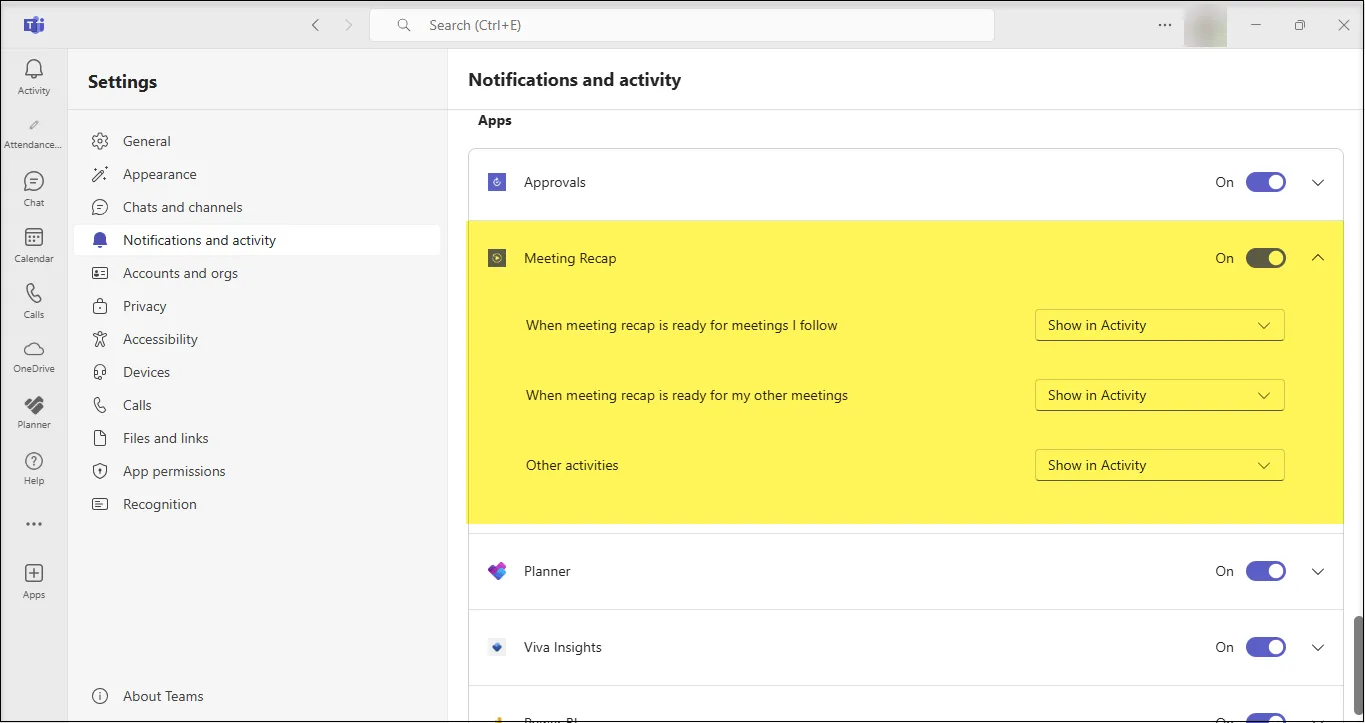Click the Viva Insights label
Screen dimensions: 1365x723
point(563,647)
